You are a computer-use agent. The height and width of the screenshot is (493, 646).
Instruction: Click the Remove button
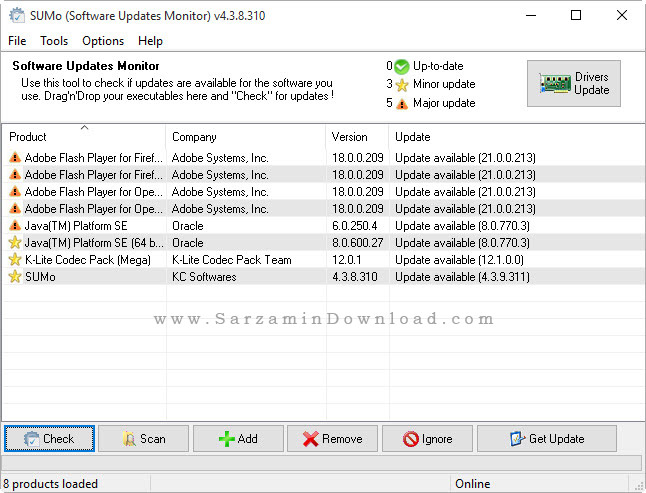click(x=332, y=439)
